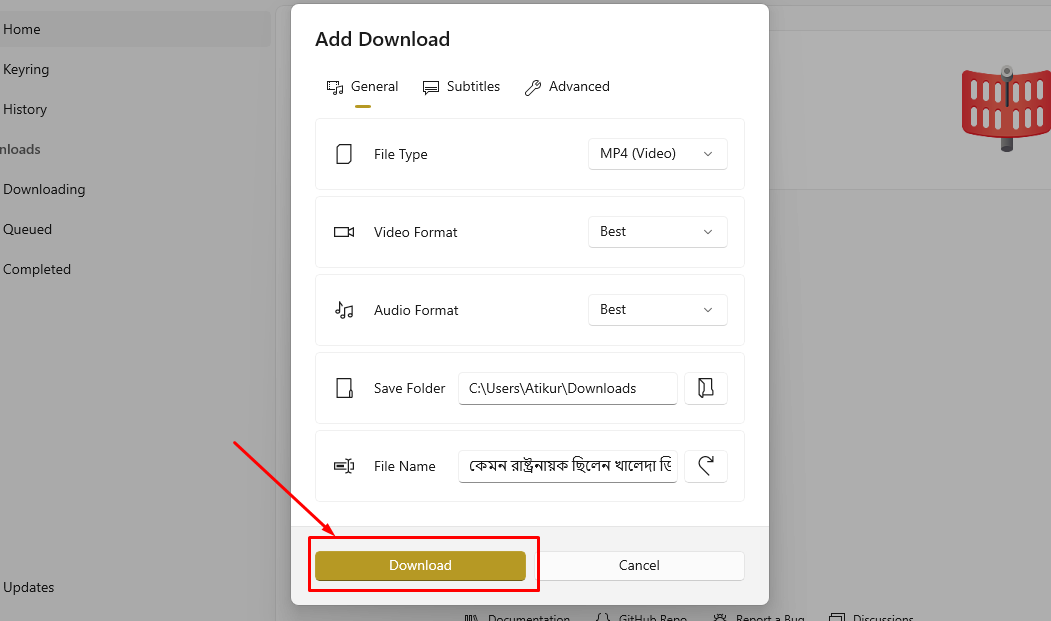
Task: Open the GitHub Repo link icon
Action: (x=601, y=617)
